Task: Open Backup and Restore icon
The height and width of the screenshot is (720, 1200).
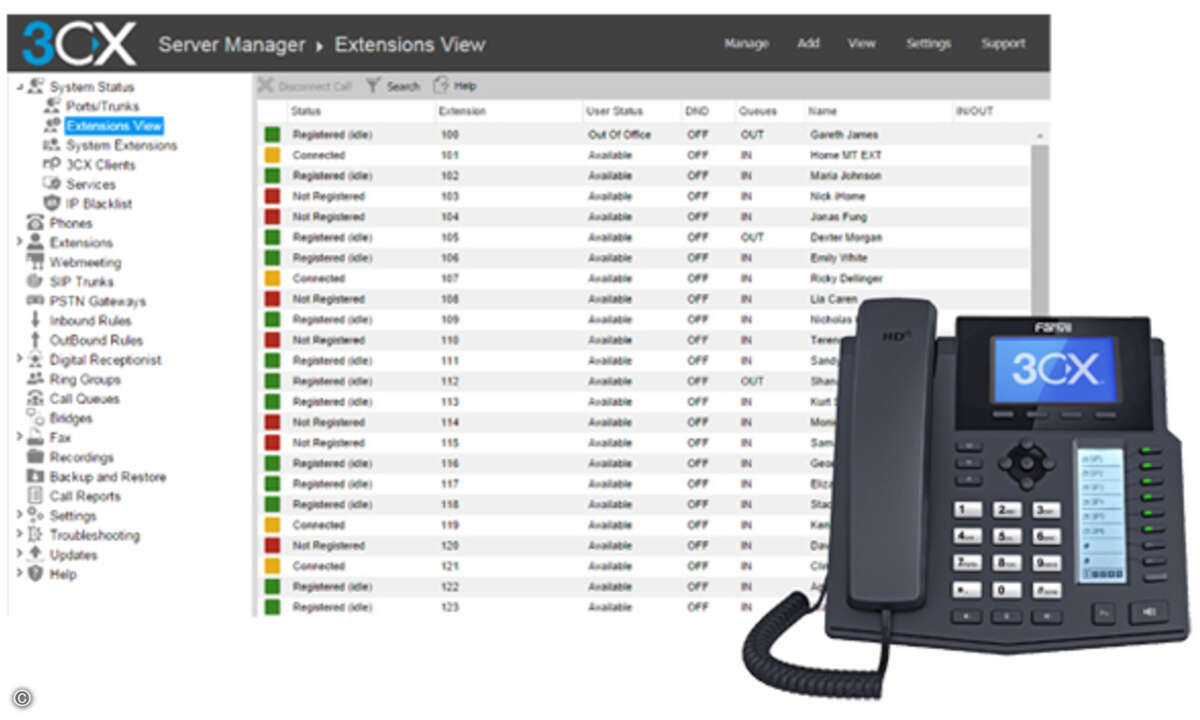Action: (36, 477)
